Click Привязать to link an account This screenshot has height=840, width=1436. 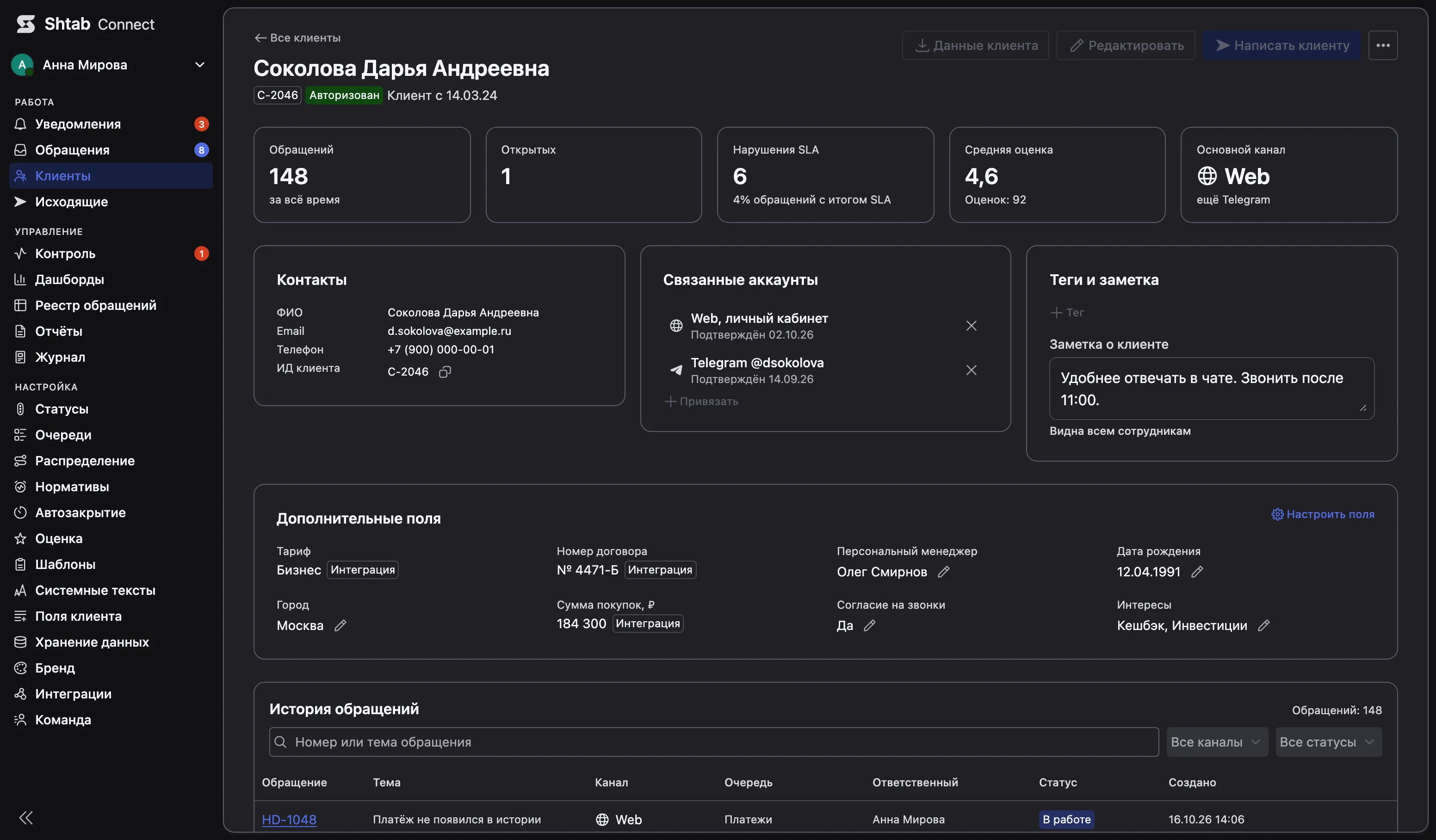701,401
